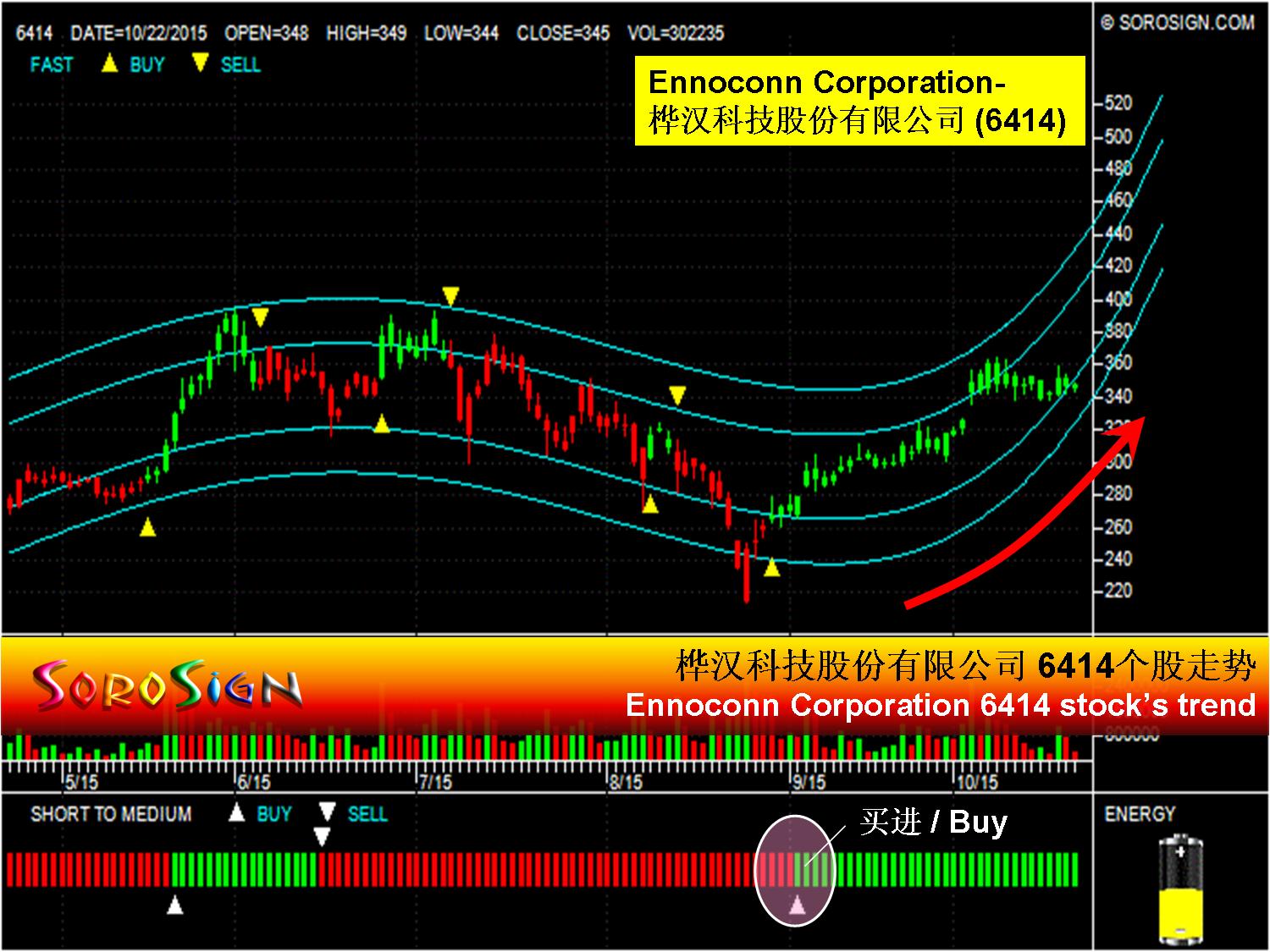Click the white buy arrow below the indicator bar in May

point(174,905)
